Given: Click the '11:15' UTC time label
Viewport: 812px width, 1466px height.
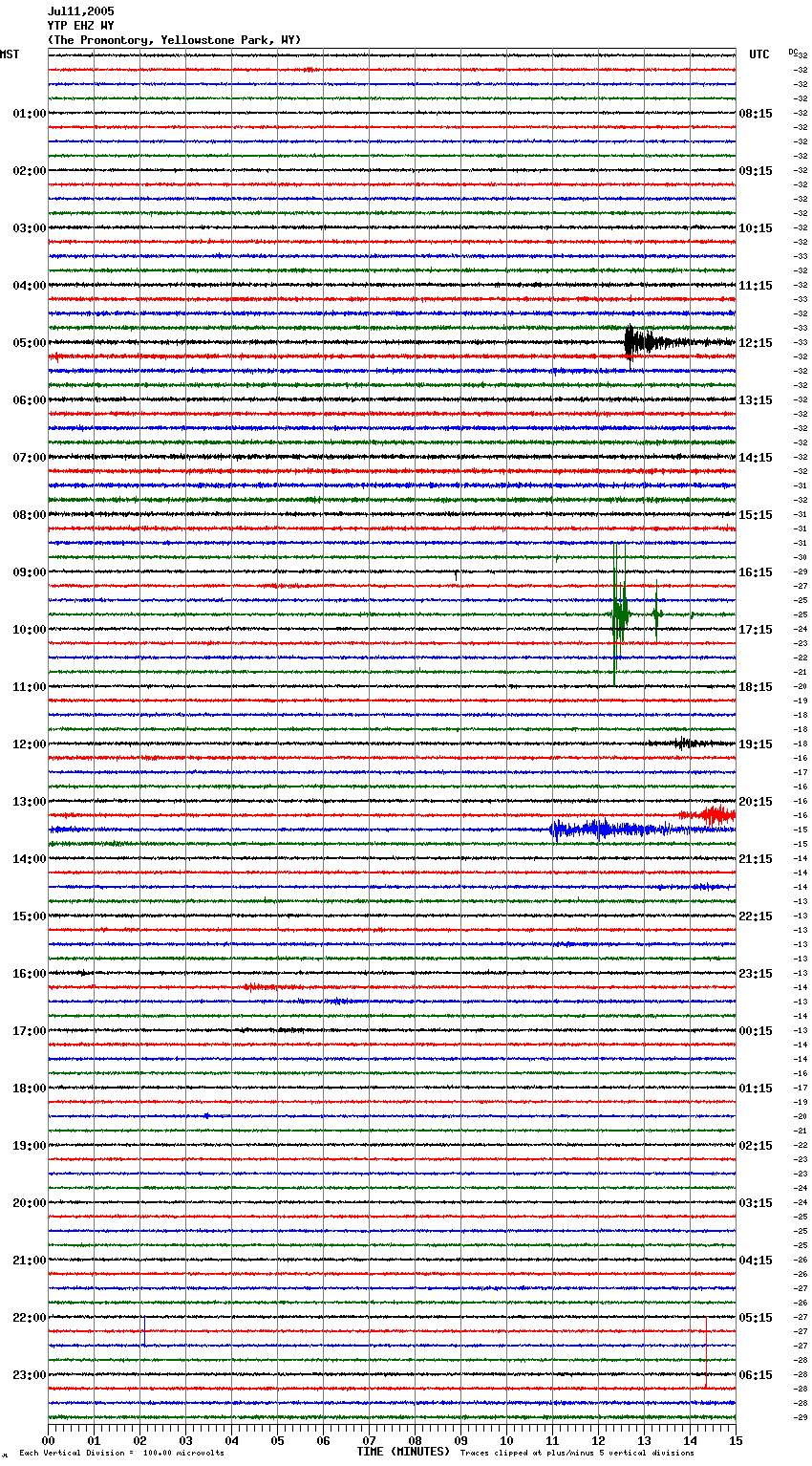Looking at the screenshot, I should (x=756, y=286).
